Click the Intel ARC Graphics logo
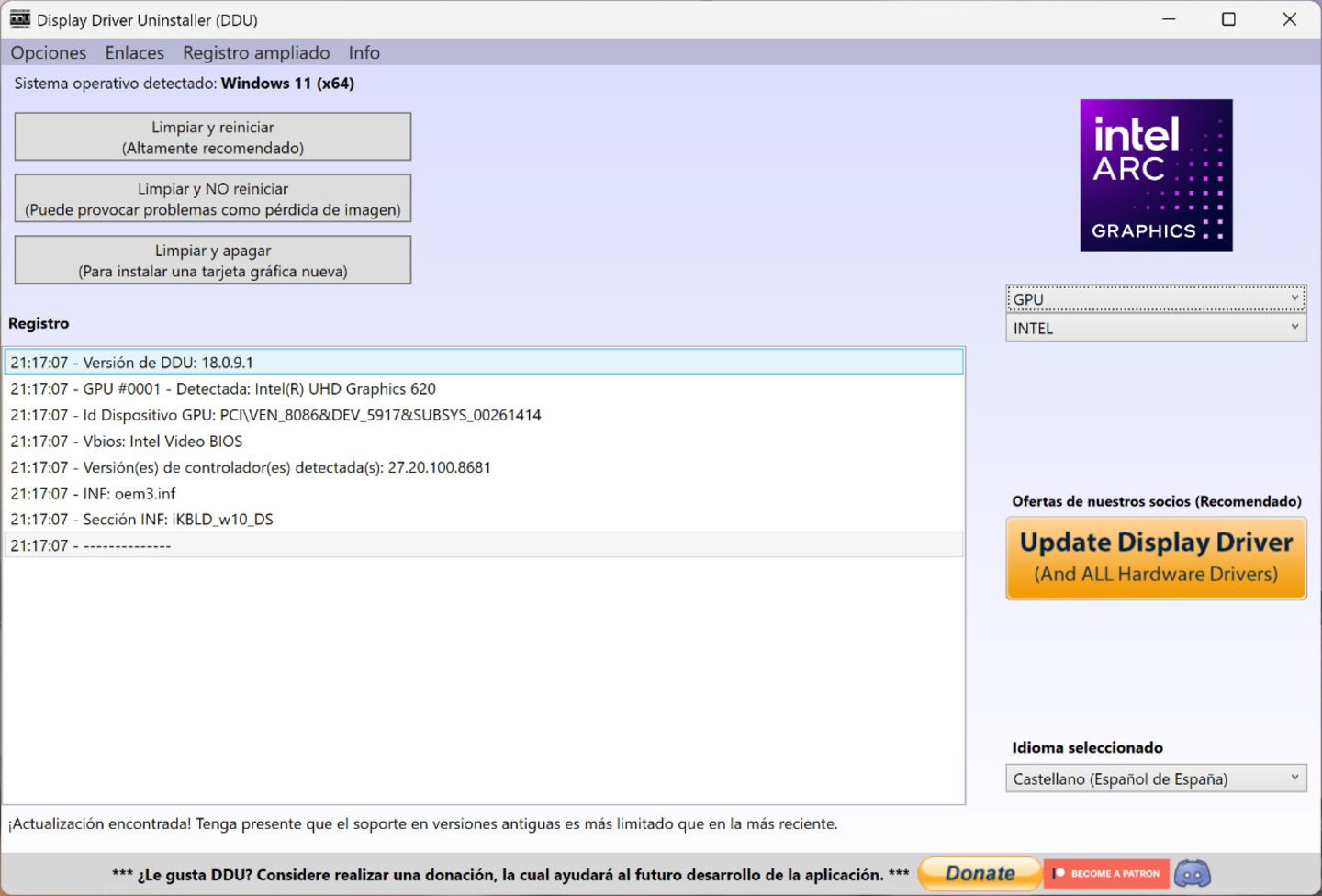 click(x=1156, y=175)
